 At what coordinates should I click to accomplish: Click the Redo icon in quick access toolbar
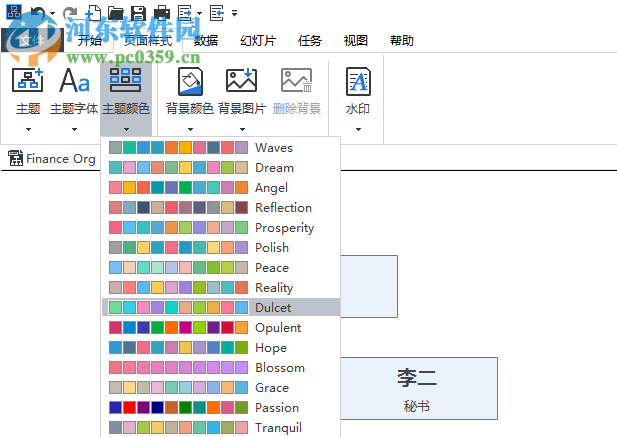point(70,13)
